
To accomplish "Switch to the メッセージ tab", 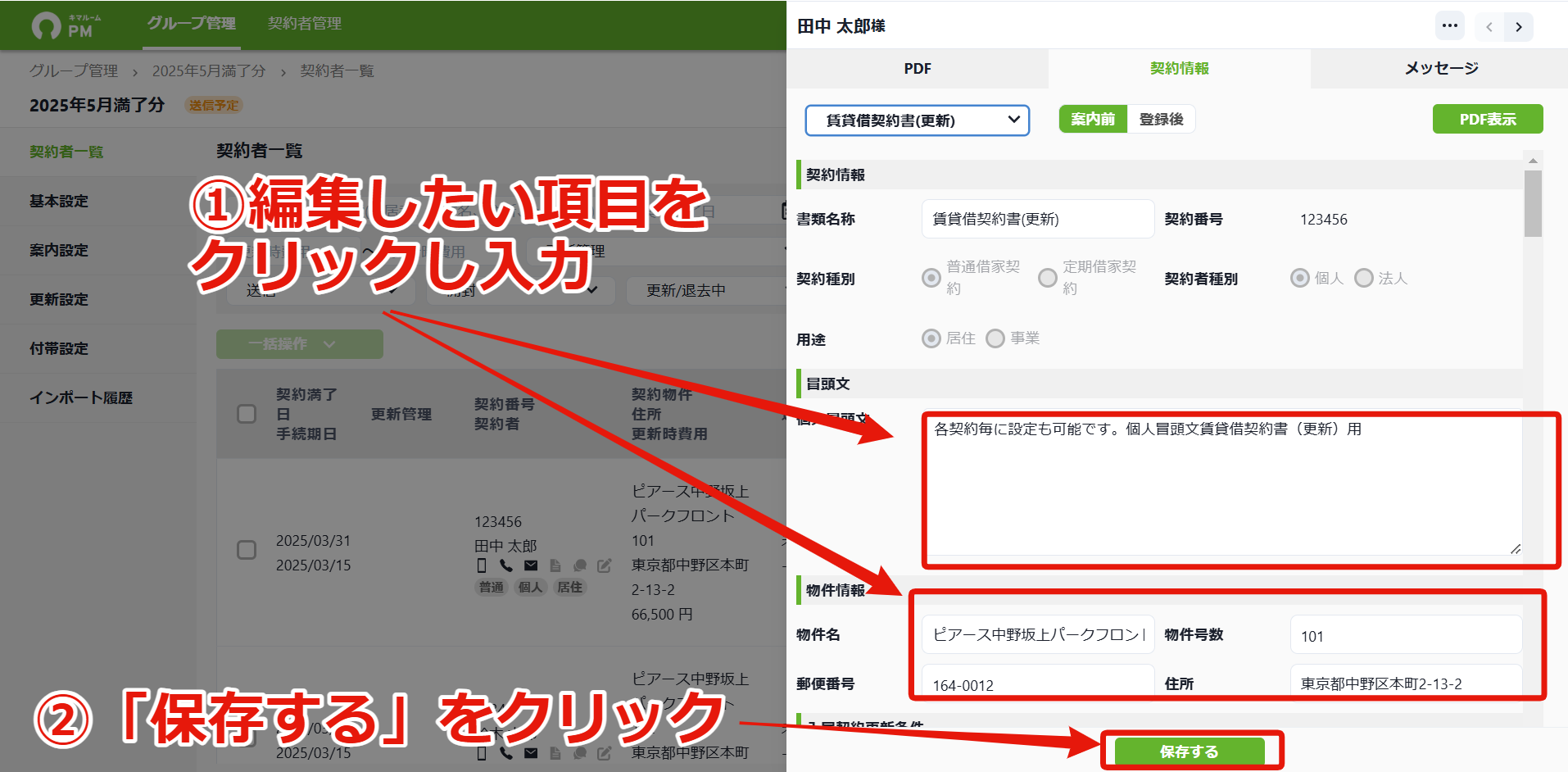I will pyautogui.click(x=1439, y=69).
